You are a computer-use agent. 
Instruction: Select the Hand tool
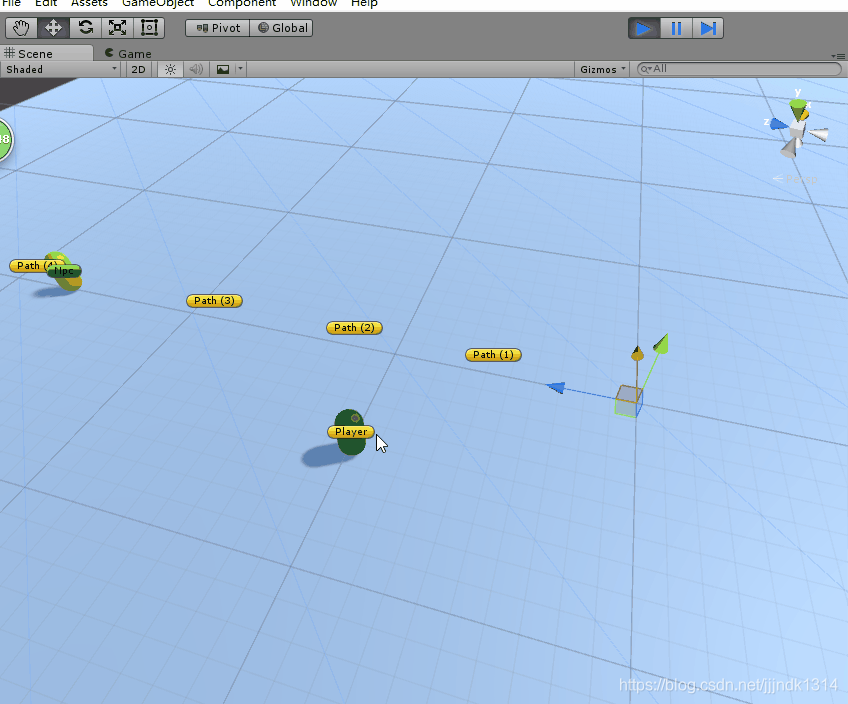click(x=21, y=28)
